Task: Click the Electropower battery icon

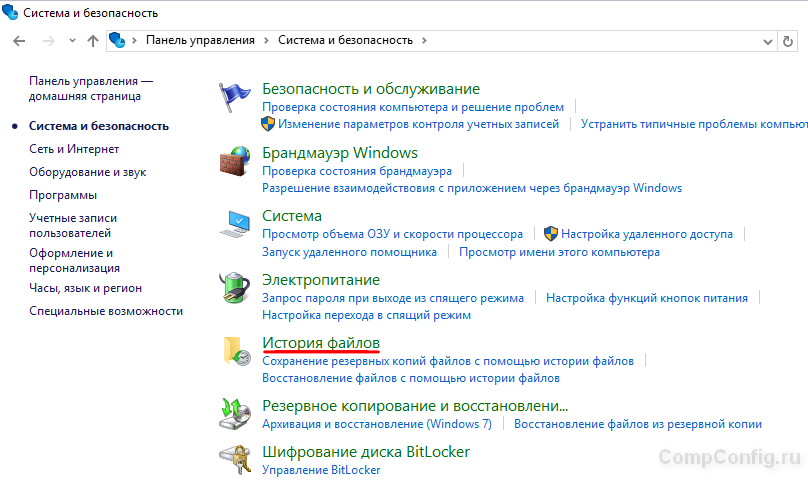Action: pyautogui.click(x=234, y=288)
